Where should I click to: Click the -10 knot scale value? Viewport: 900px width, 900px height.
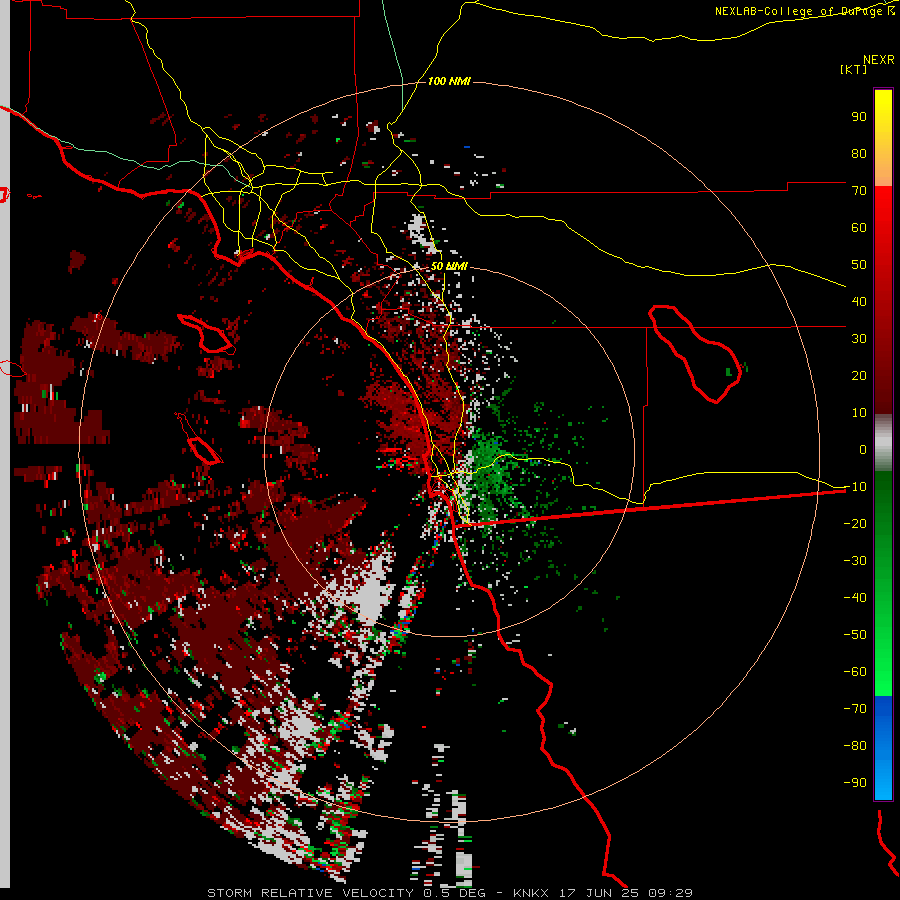[855, 487]
